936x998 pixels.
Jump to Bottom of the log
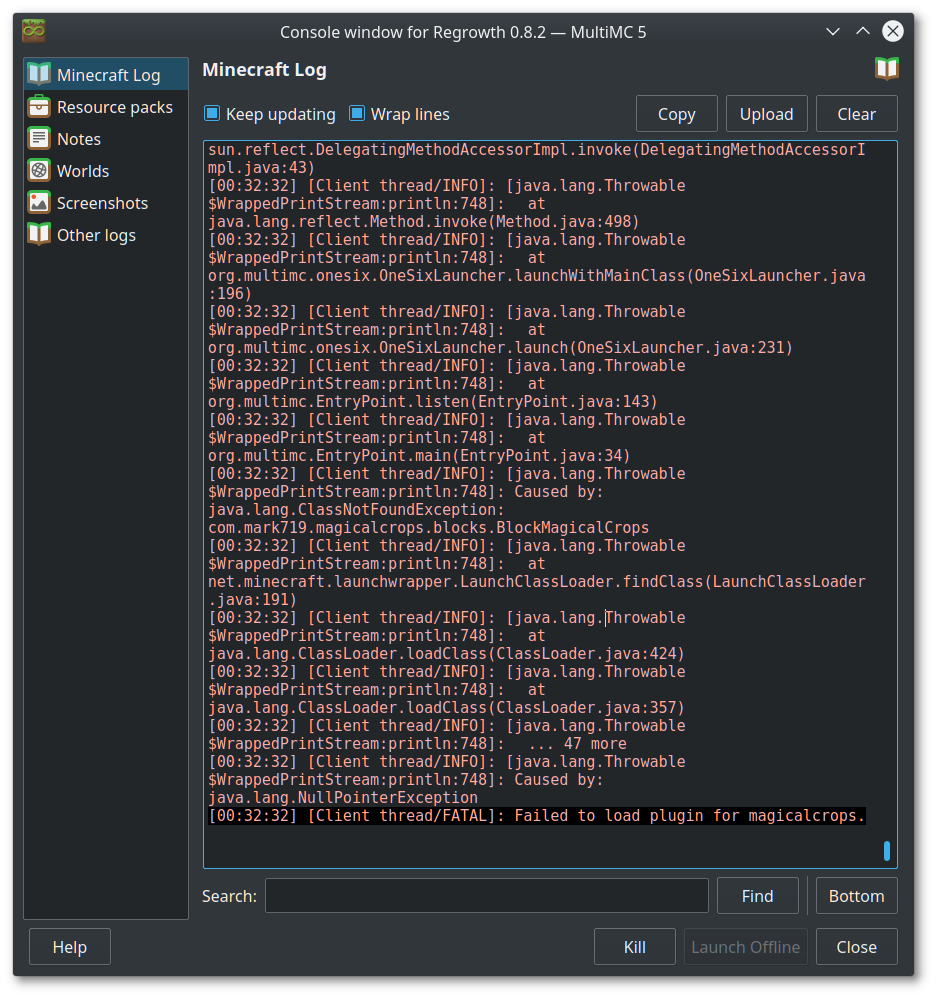(856, 896)
